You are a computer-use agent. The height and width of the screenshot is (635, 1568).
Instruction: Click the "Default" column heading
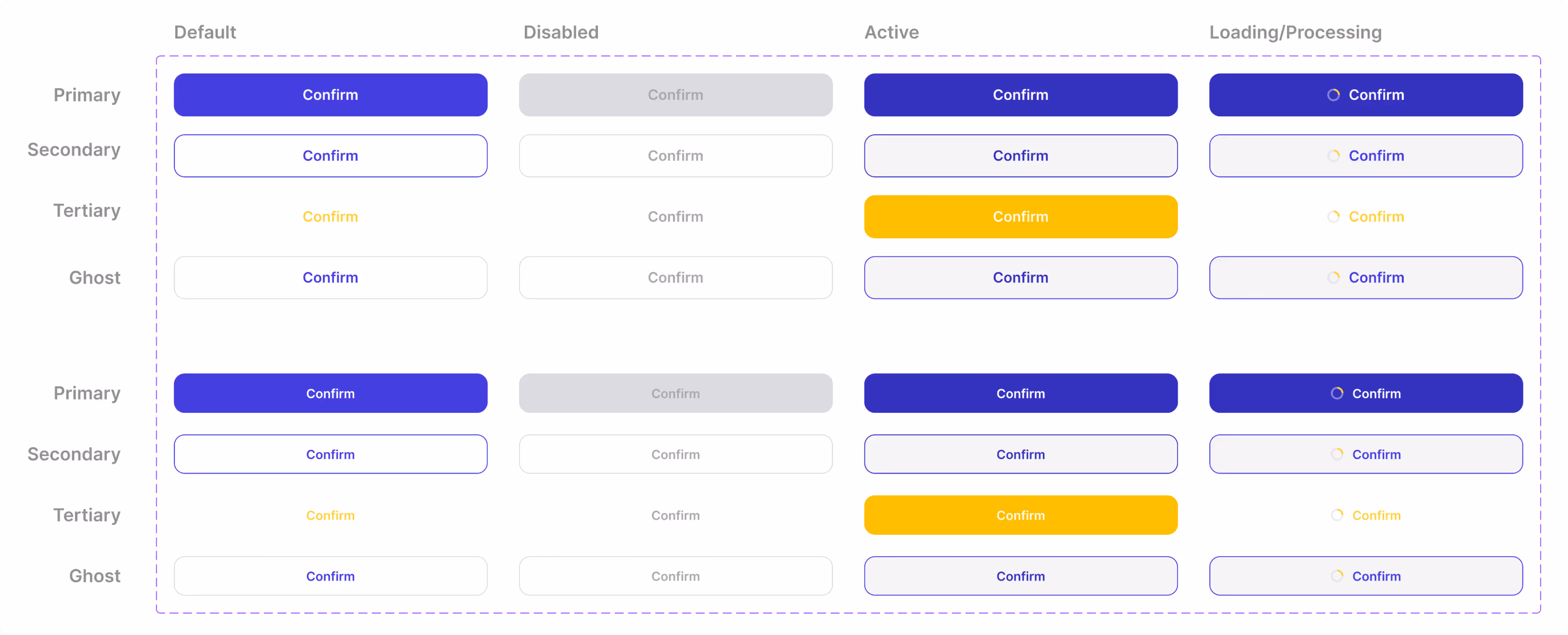pos(205,32)
